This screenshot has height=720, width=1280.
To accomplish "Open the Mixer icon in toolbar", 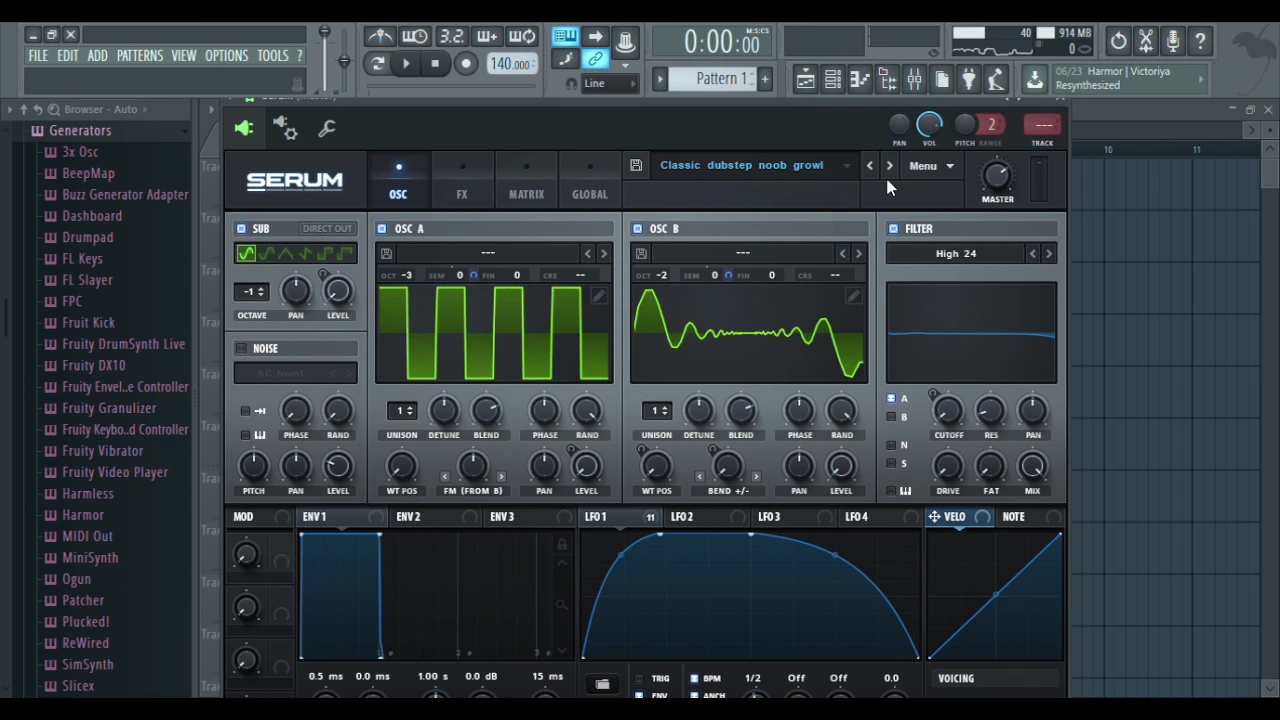I will (914, 80).
